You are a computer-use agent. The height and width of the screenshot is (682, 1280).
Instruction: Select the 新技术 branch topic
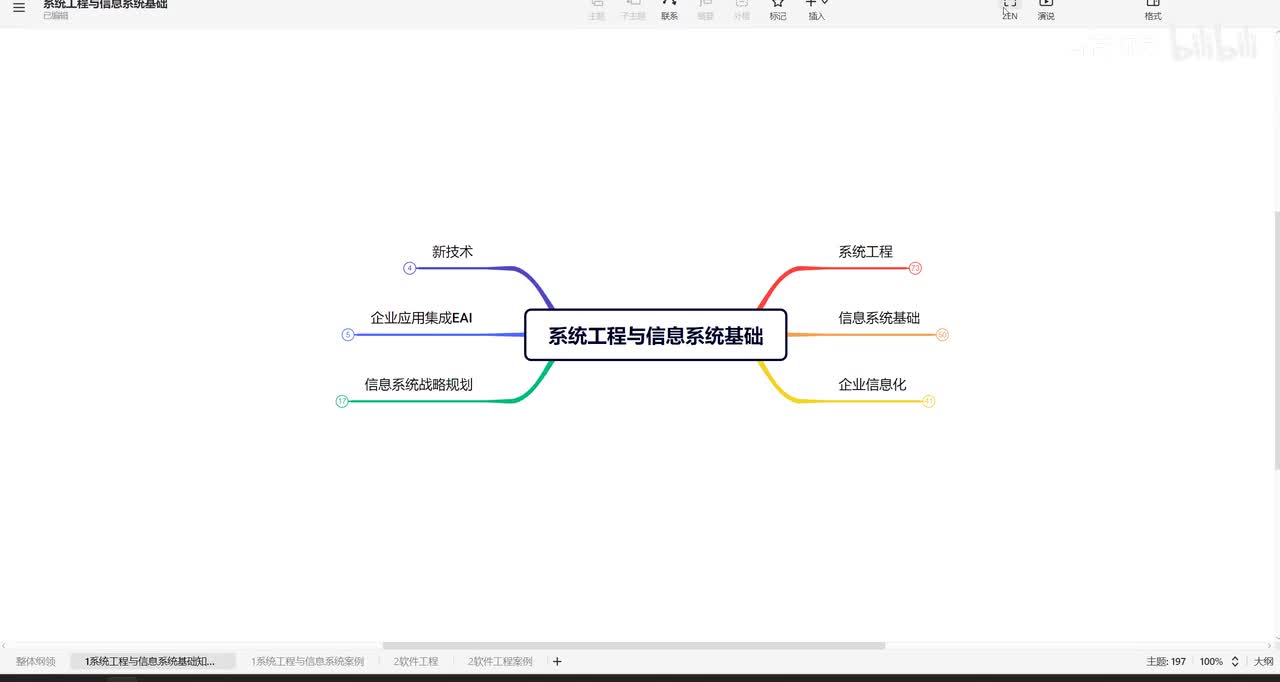point(452,252)
